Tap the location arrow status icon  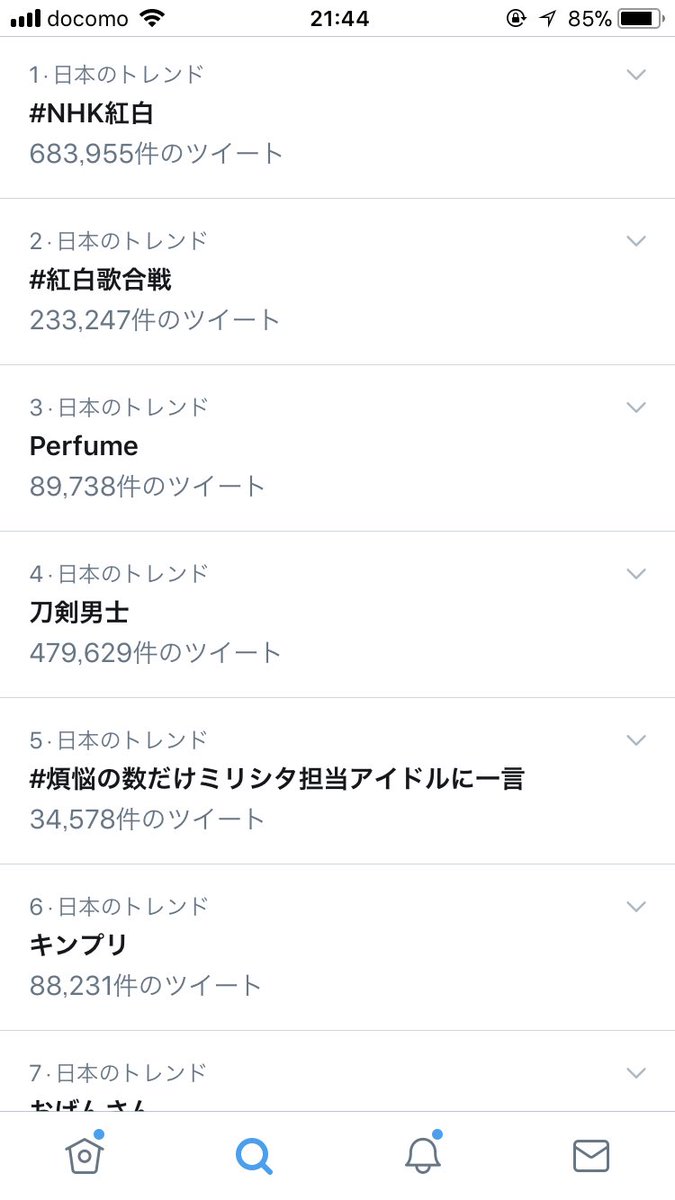coord(548,18)
